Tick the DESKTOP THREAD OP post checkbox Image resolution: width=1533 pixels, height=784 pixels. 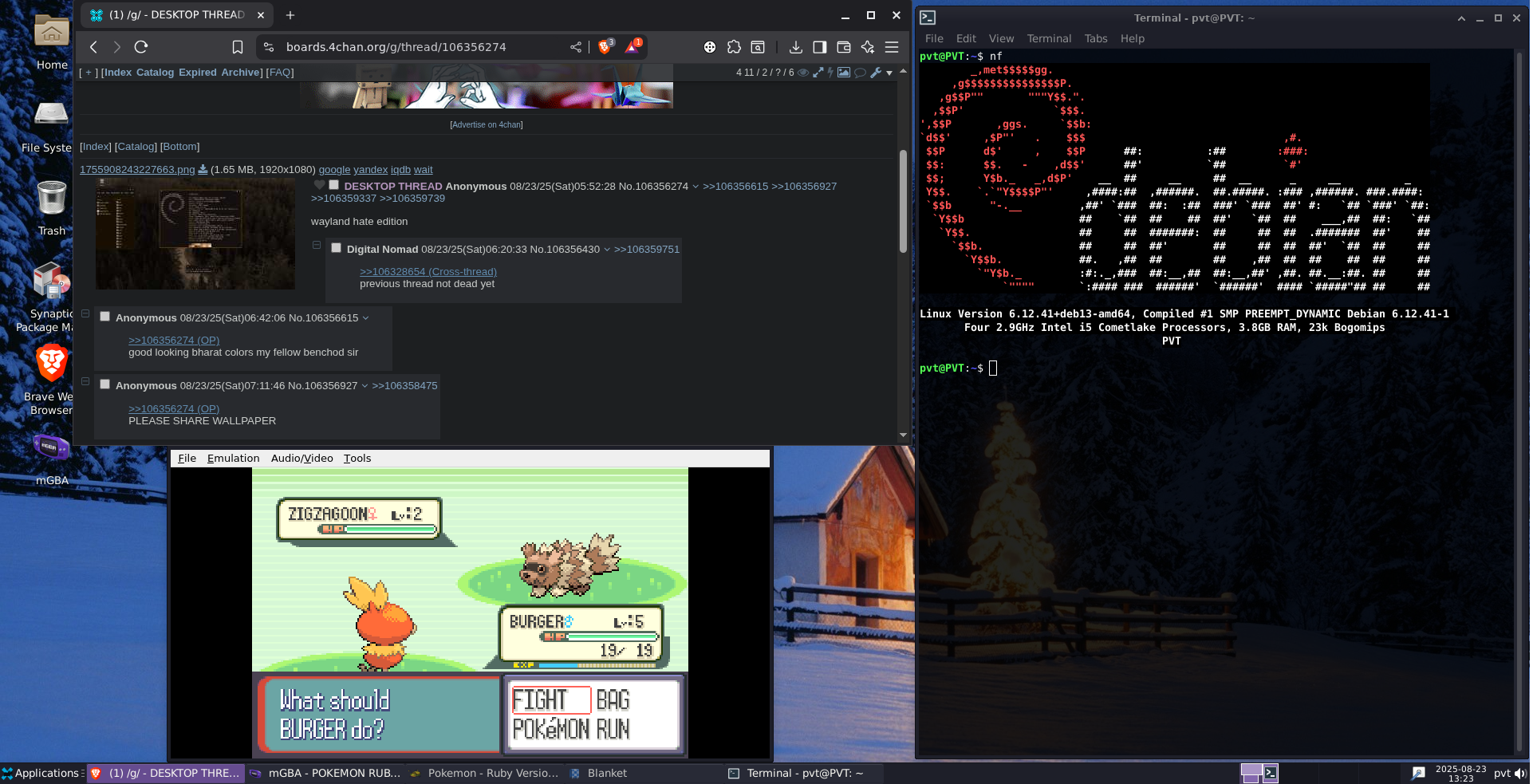[x=334, y=185]
